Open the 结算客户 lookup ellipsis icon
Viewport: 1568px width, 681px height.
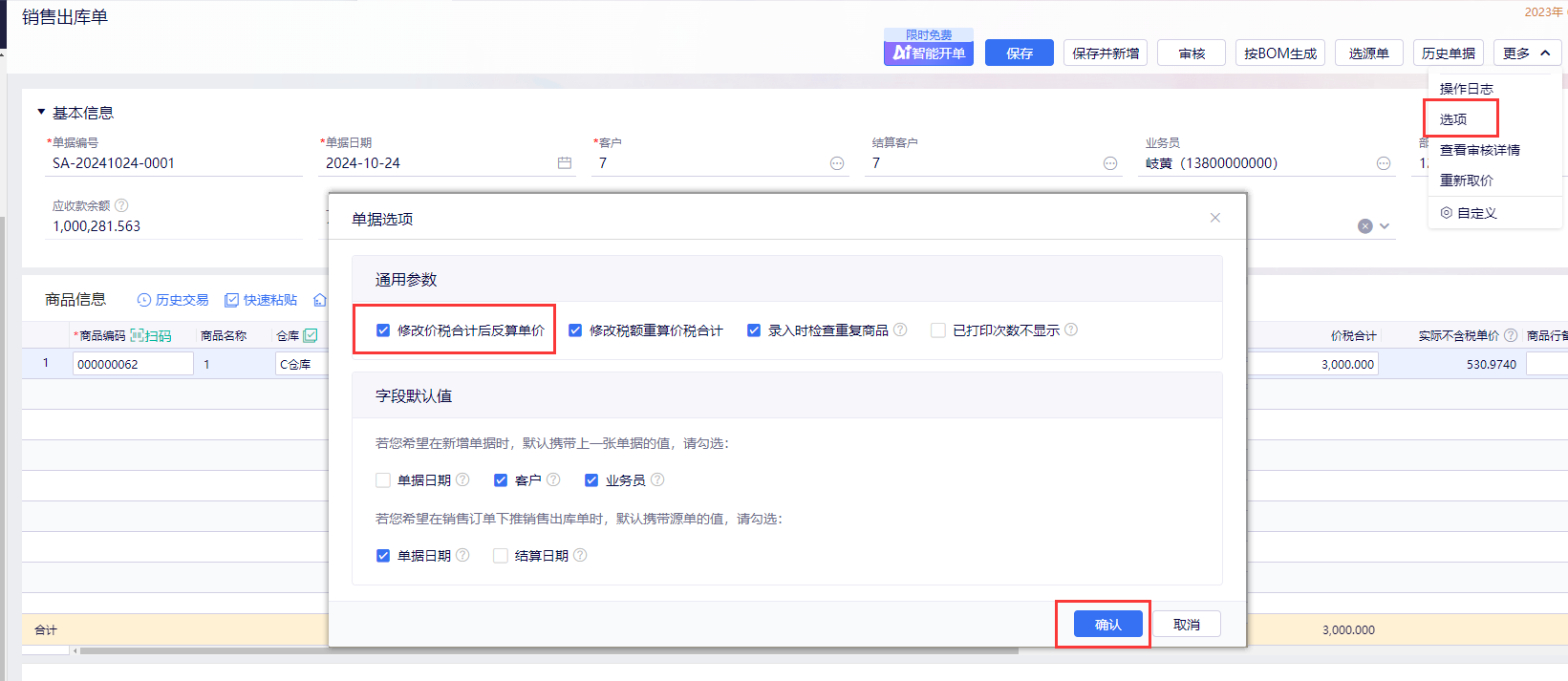(x=1110, y=163)
